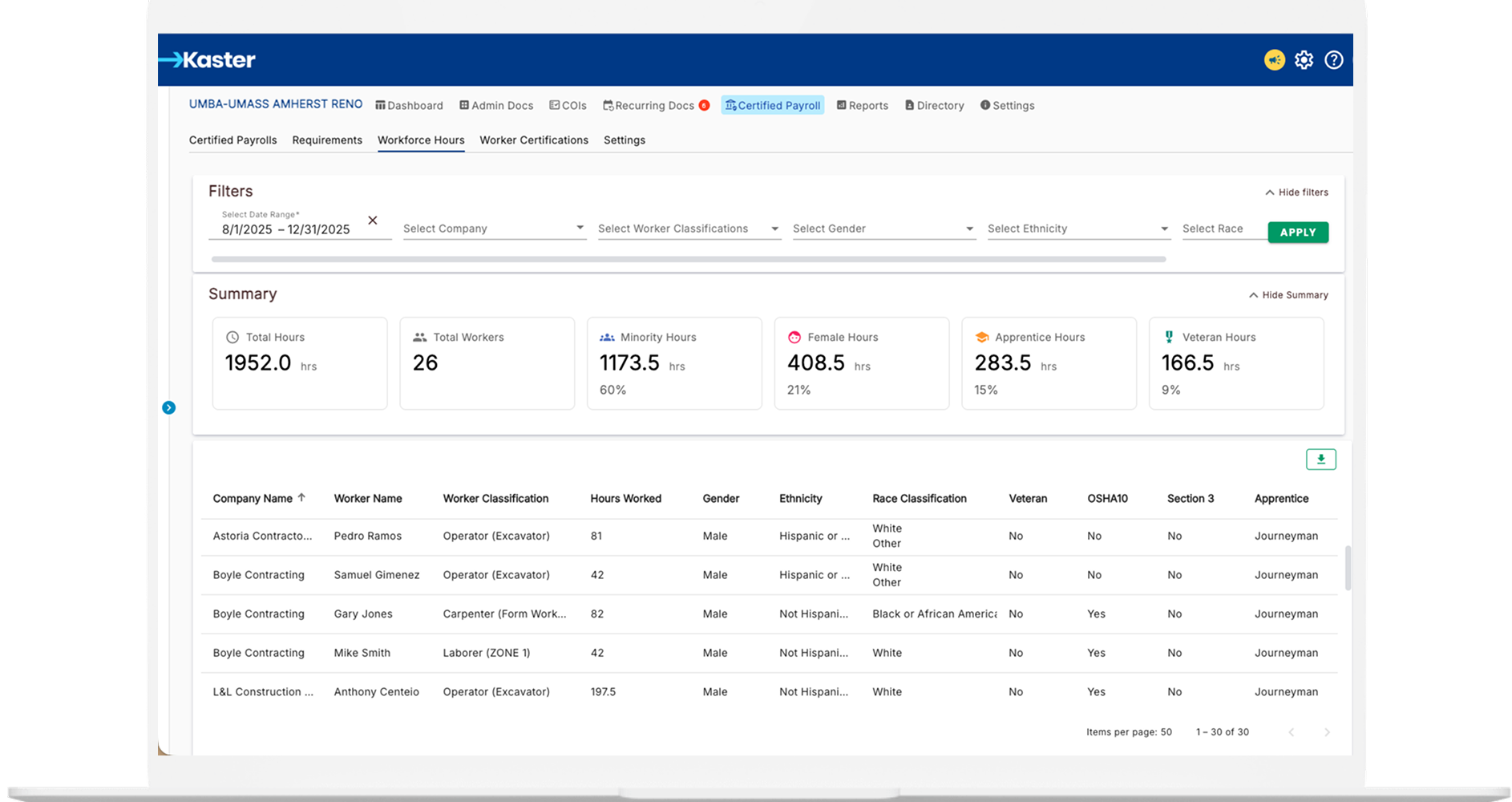The height and width of the screenshot is (802, 1512).
Task: Open the settings gear icon in header
Action: click(1304, 60)
